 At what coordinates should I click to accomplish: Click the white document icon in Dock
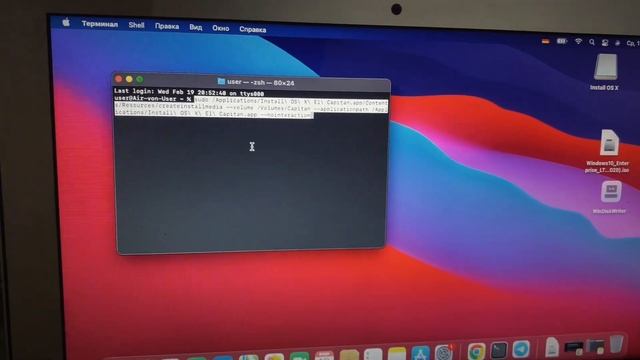point(552,347)
